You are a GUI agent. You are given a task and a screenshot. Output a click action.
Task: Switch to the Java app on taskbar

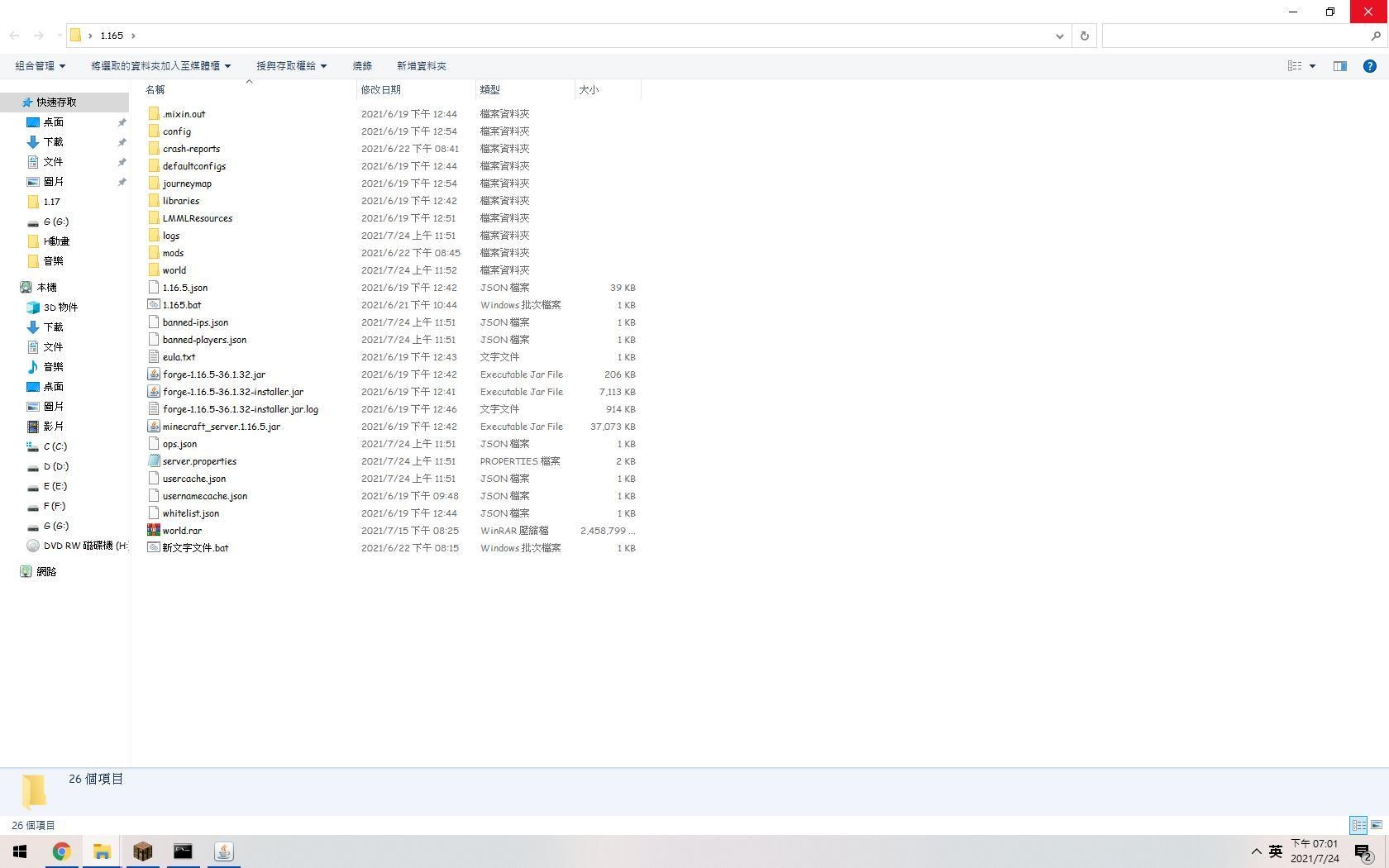[x=223, y=851]
